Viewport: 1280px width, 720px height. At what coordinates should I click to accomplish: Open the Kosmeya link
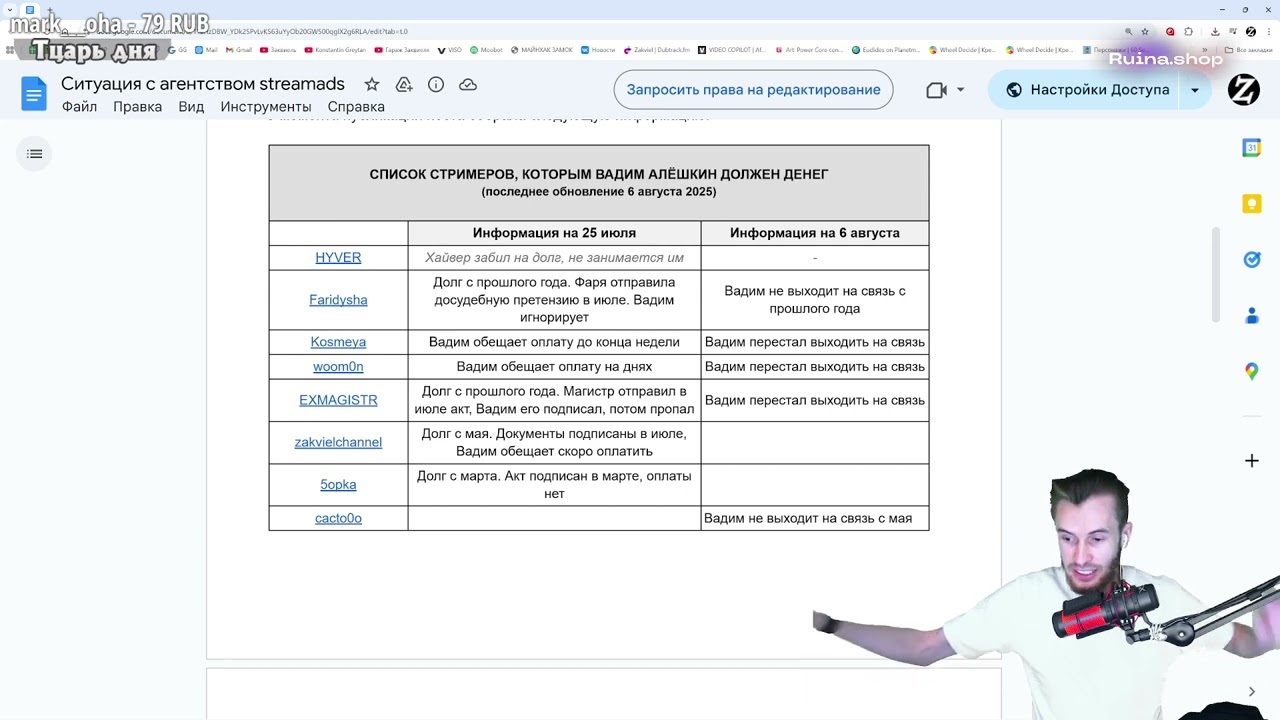pyautogui.click(x=338, y=342)
